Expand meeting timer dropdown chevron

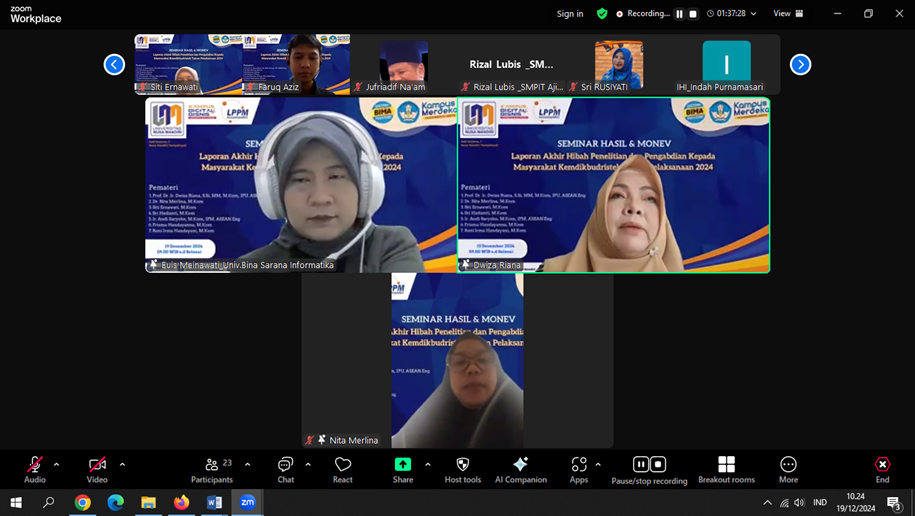(754, 14)
